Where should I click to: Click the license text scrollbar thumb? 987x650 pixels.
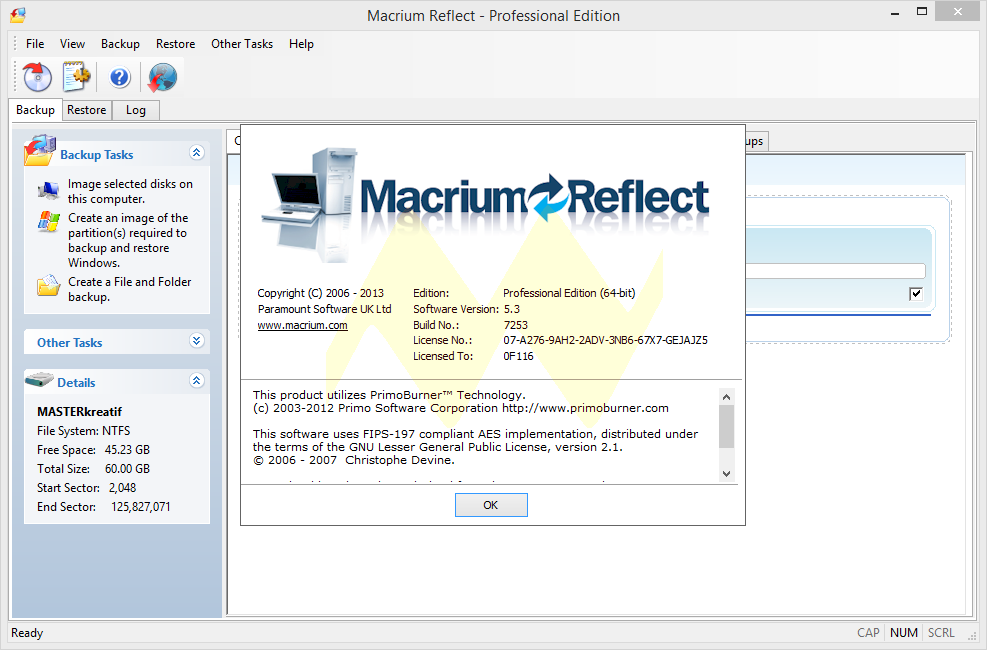[726, 427]
